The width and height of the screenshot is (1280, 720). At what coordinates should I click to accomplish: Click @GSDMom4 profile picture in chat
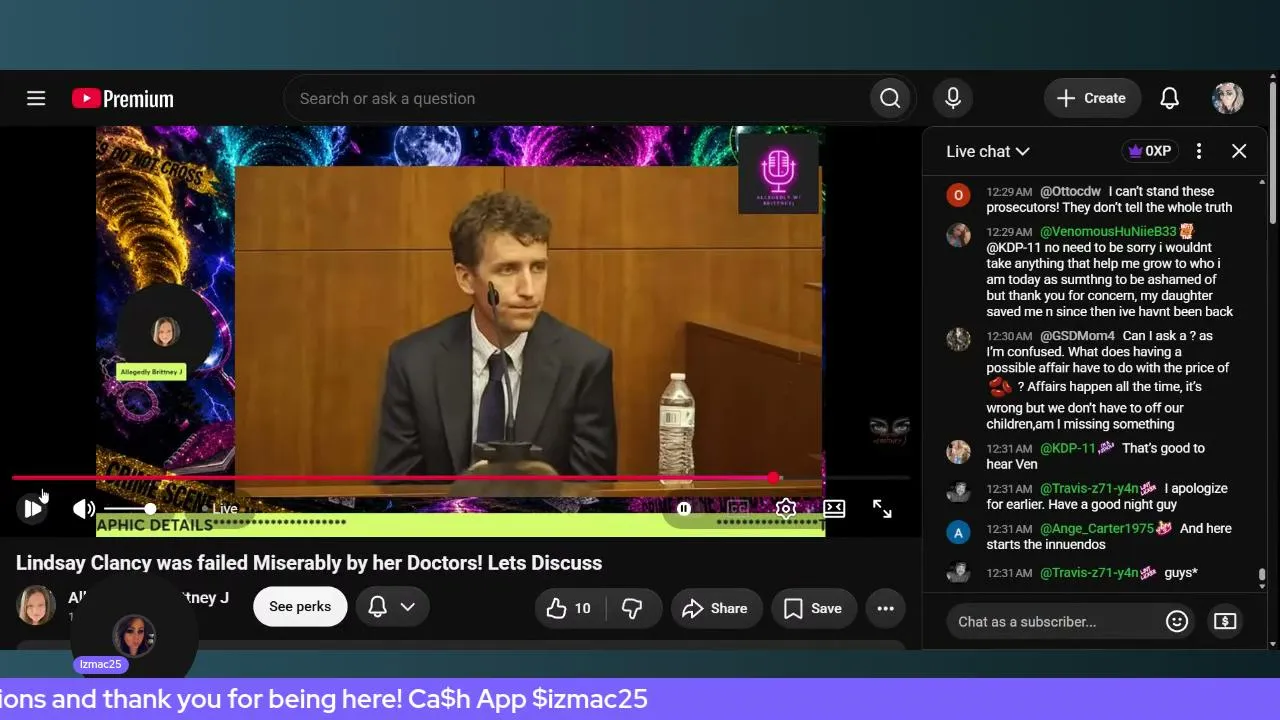(x=958, y=340)
